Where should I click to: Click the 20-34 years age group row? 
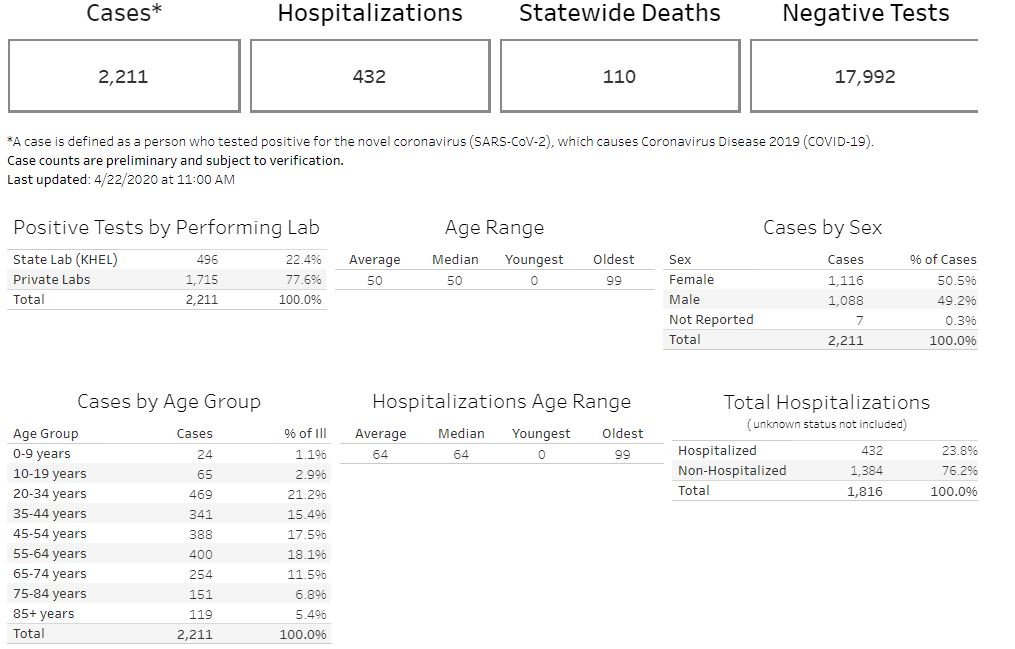point(50,493)
